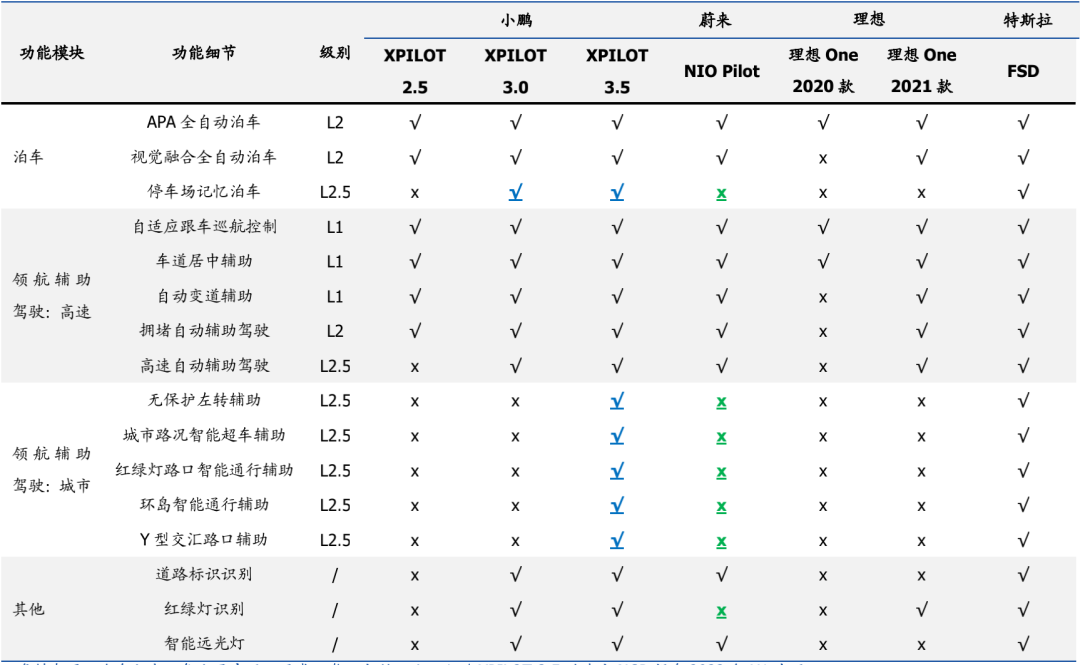Screen dimensions: 1080x665
Task: Select the 红绿灯路口智能通行辅助 feature cell
Action: [204, 470]
